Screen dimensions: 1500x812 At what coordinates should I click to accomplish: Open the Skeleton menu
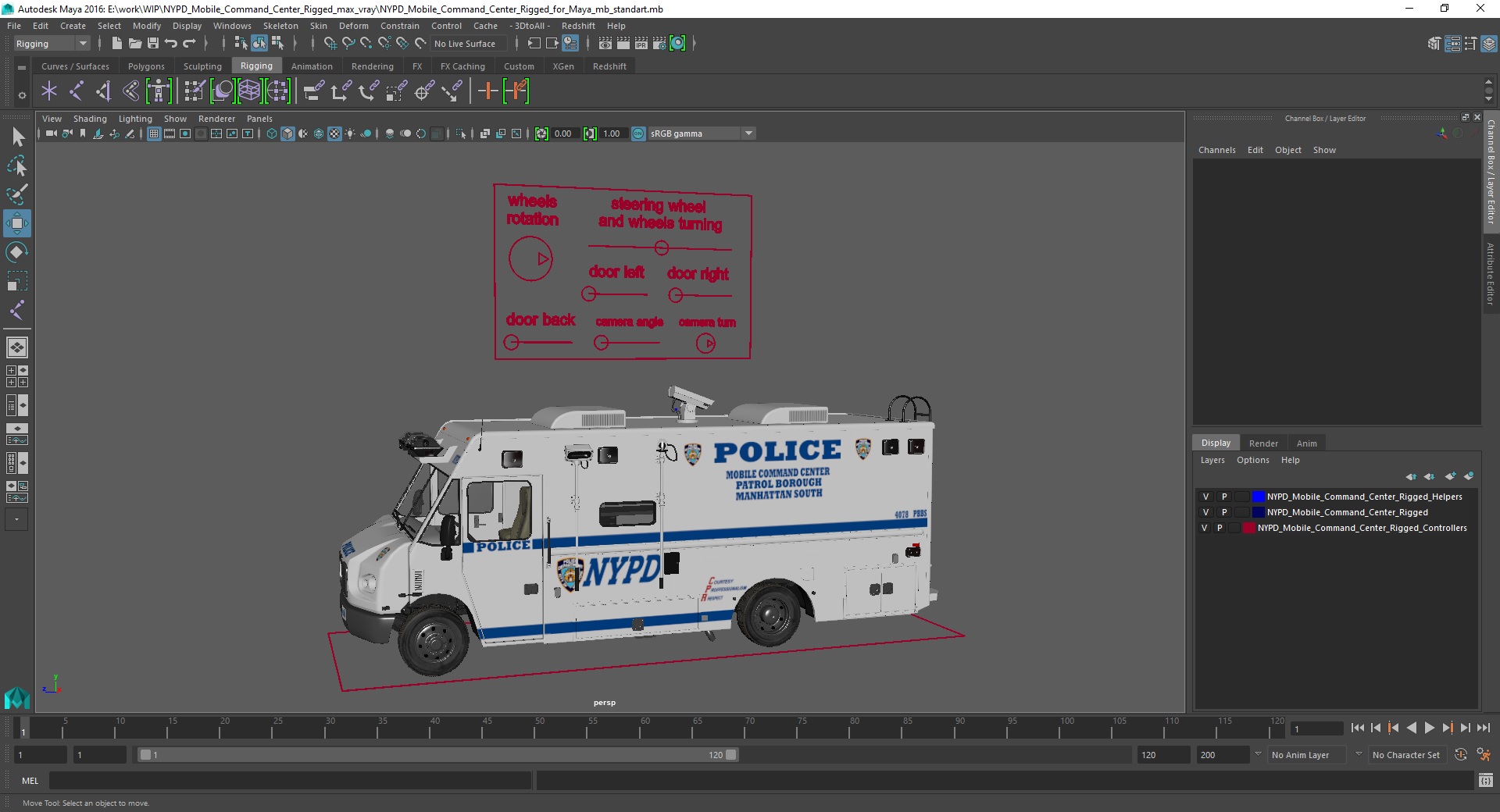pos(280,26)
